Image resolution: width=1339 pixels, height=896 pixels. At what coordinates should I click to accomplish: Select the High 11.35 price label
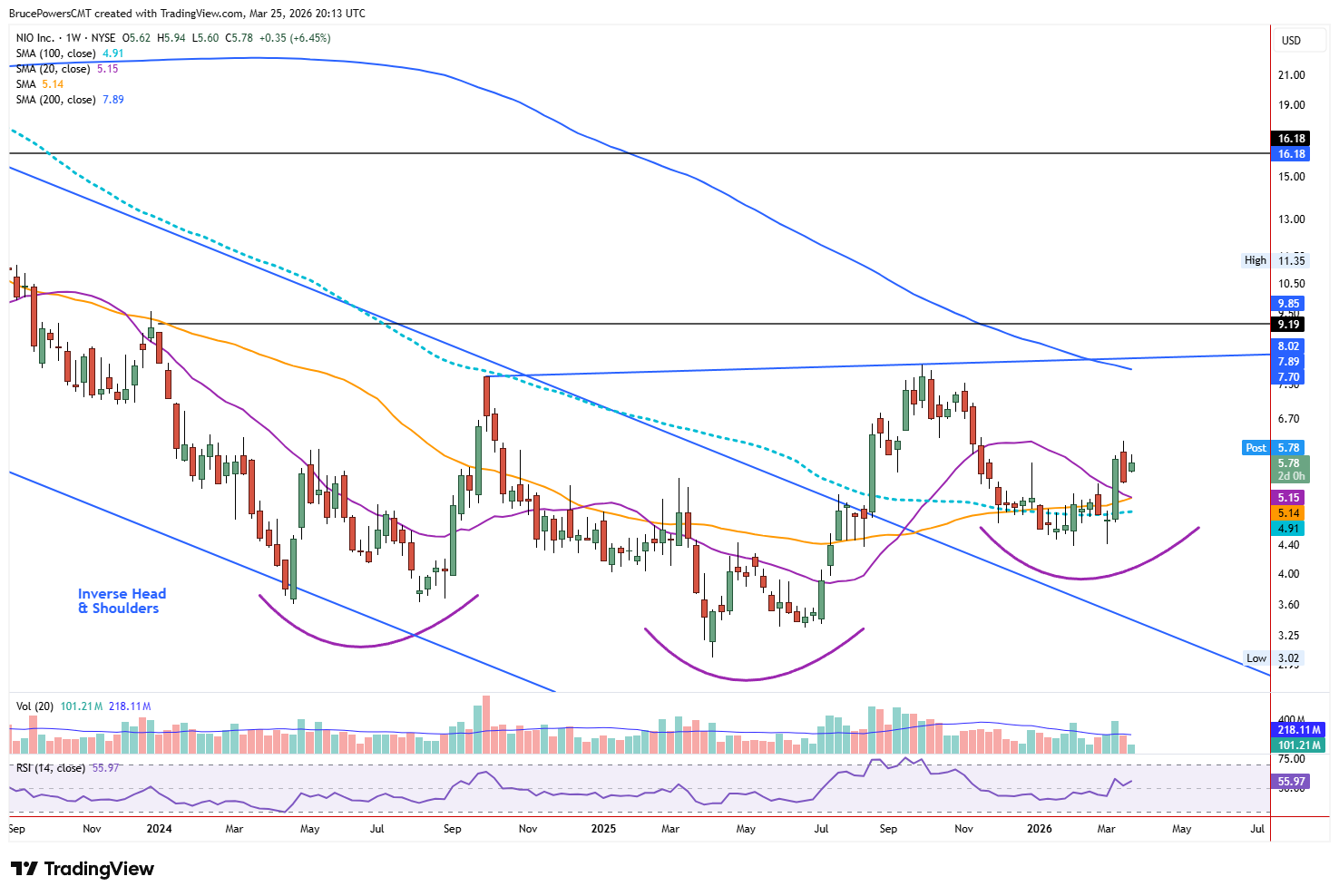click(1275, 260)
